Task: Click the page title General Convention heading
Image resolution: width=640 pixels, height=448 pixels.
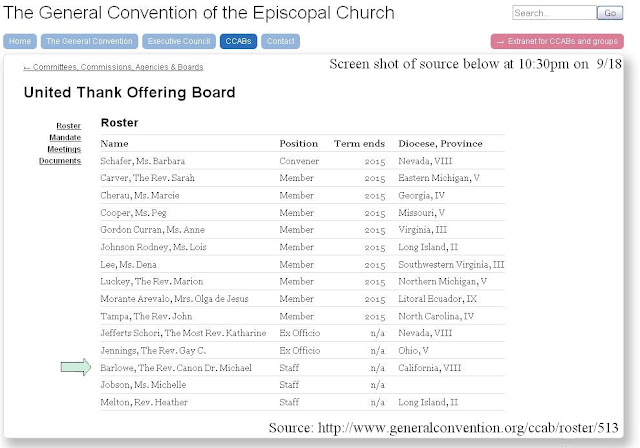Action: click(x=199, y=13)
